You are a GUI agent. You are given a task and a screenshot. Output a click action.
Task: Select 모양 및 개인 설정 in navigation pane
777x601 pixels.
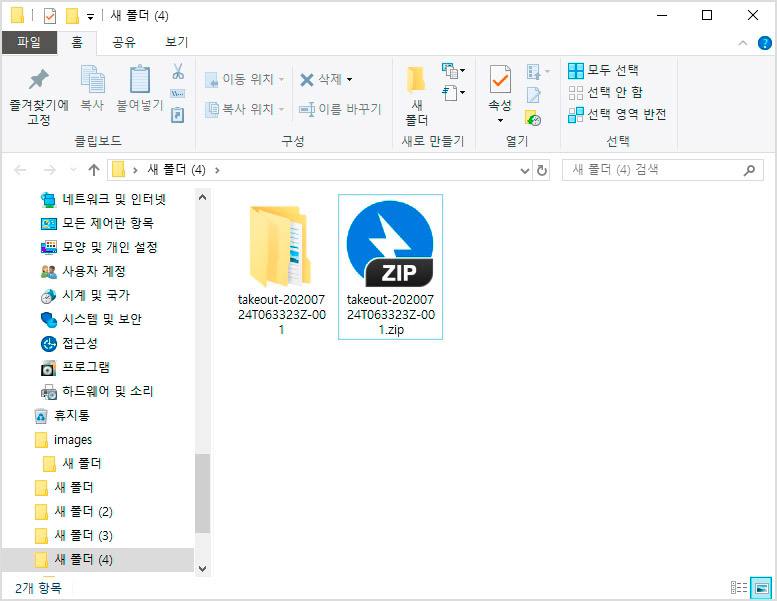[x=99, y=247]
